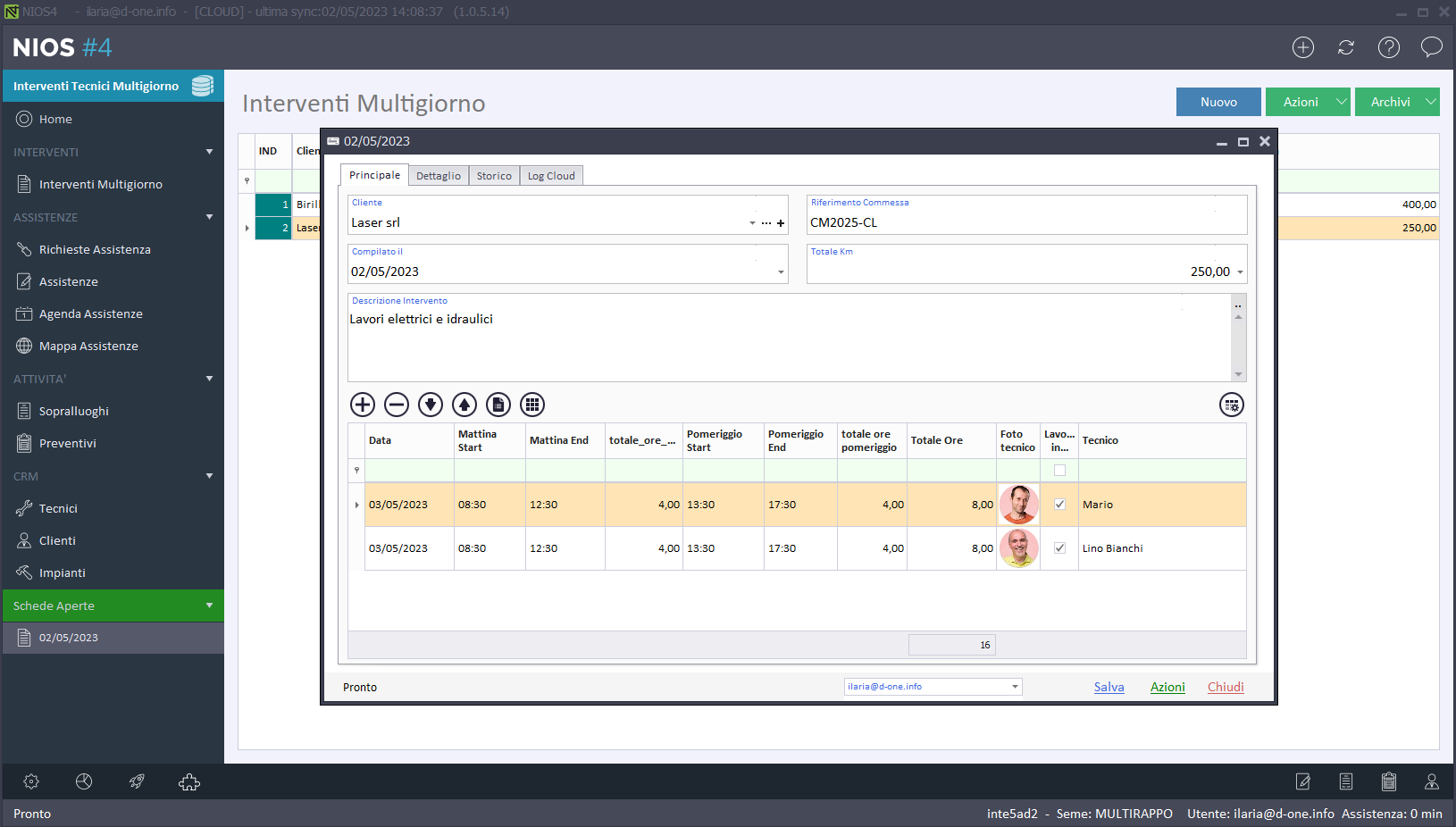Uncheck the checkbox in Mario's row
Screen dimensions: 1456x827
pos(1059,505)
